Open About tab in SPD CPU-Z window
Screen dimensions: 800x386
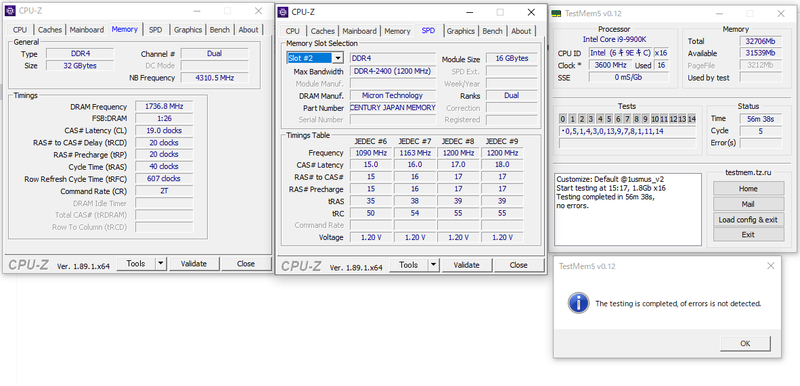click(x=521, y=31)
